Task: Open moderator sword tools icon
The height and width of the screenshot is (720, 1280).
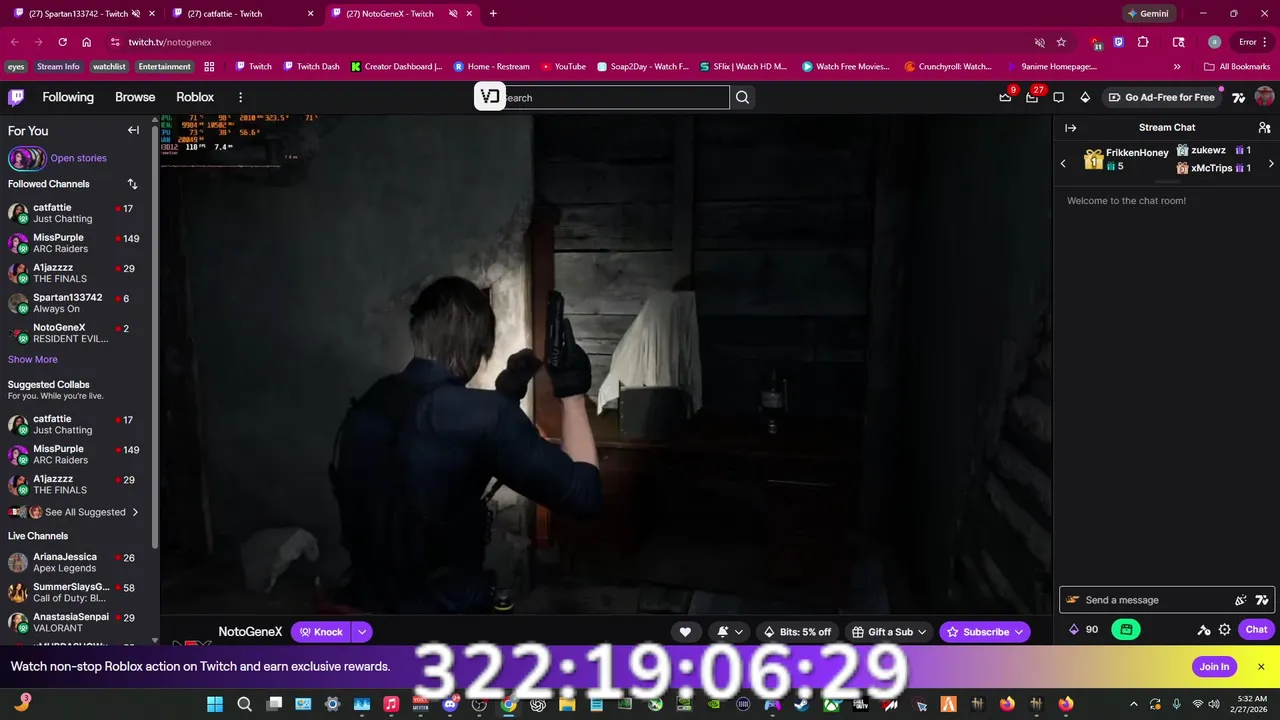Action: (x=1204, y=629)
